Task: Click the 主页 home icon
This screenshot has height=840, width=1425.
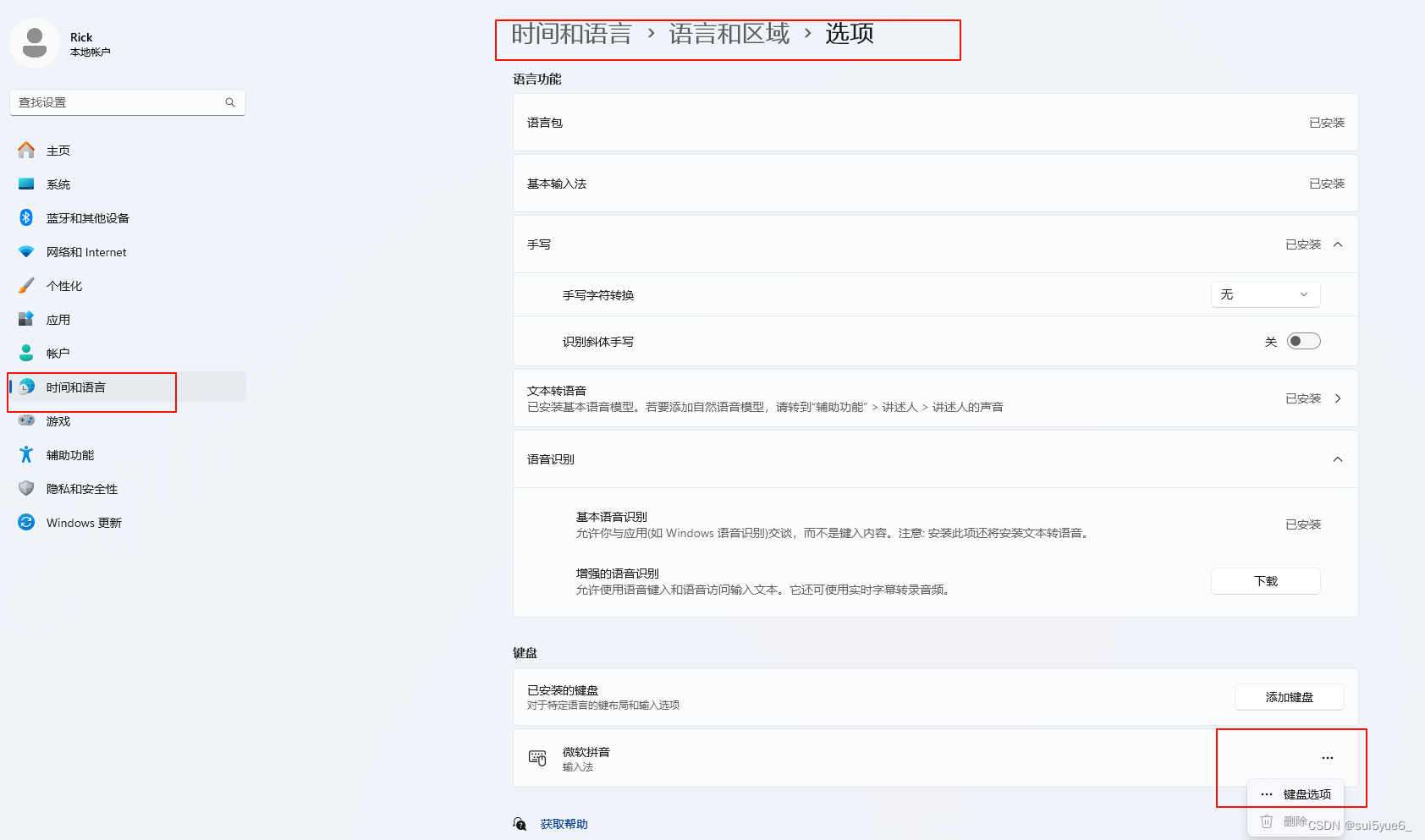Action: click(26, 150)
